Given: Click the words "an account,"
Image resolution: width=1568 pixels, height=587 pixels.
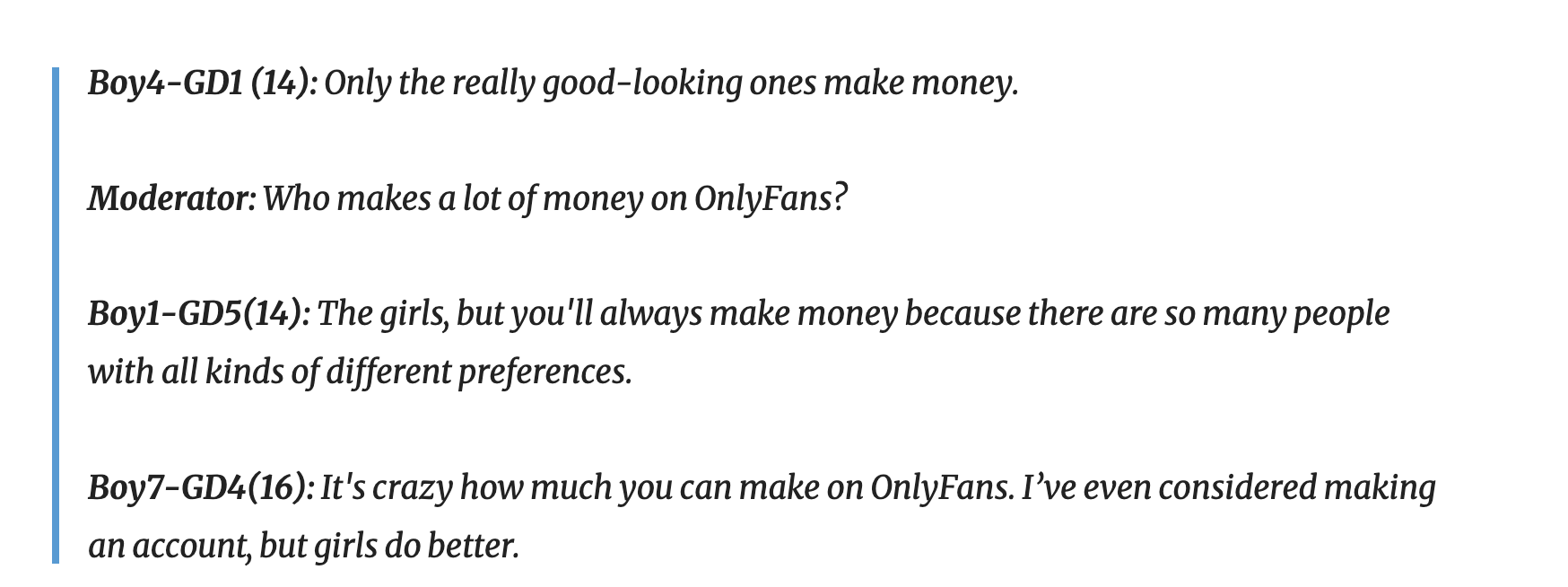Looking at the screenshot, I should click(170, 544).
